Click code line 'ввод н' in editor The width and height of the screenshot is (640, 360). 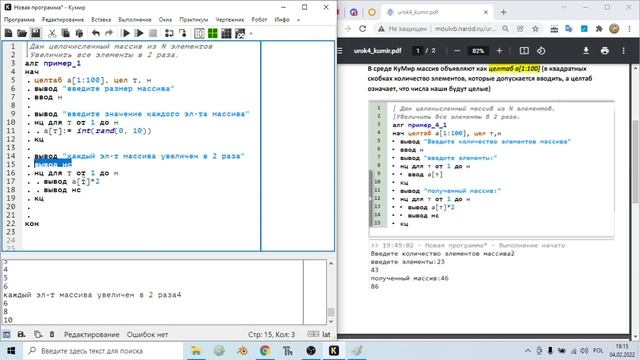point(48,97)
